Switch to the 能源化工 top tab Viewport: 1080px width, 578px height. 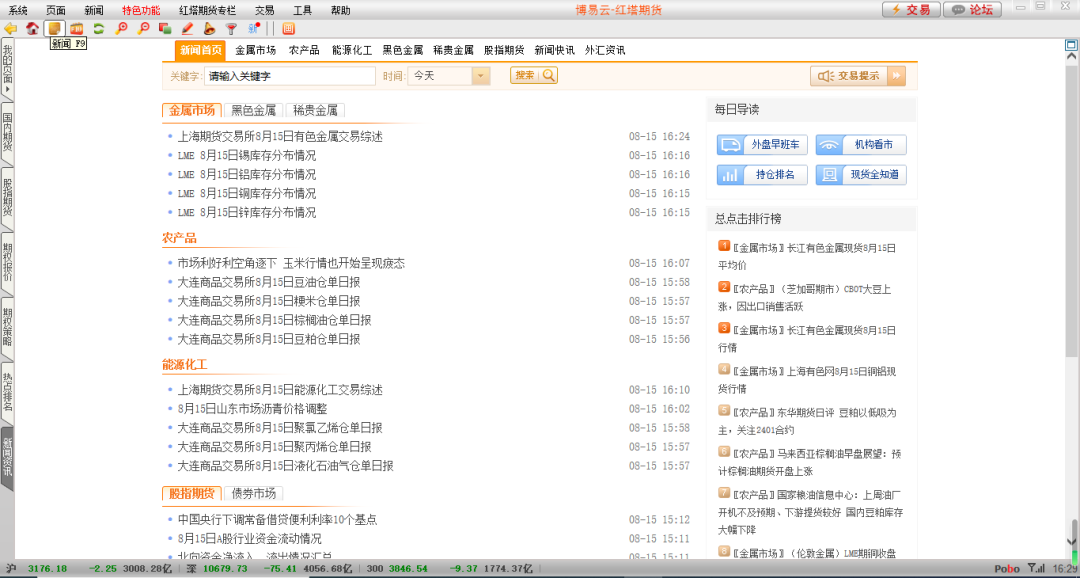[352, 50]
